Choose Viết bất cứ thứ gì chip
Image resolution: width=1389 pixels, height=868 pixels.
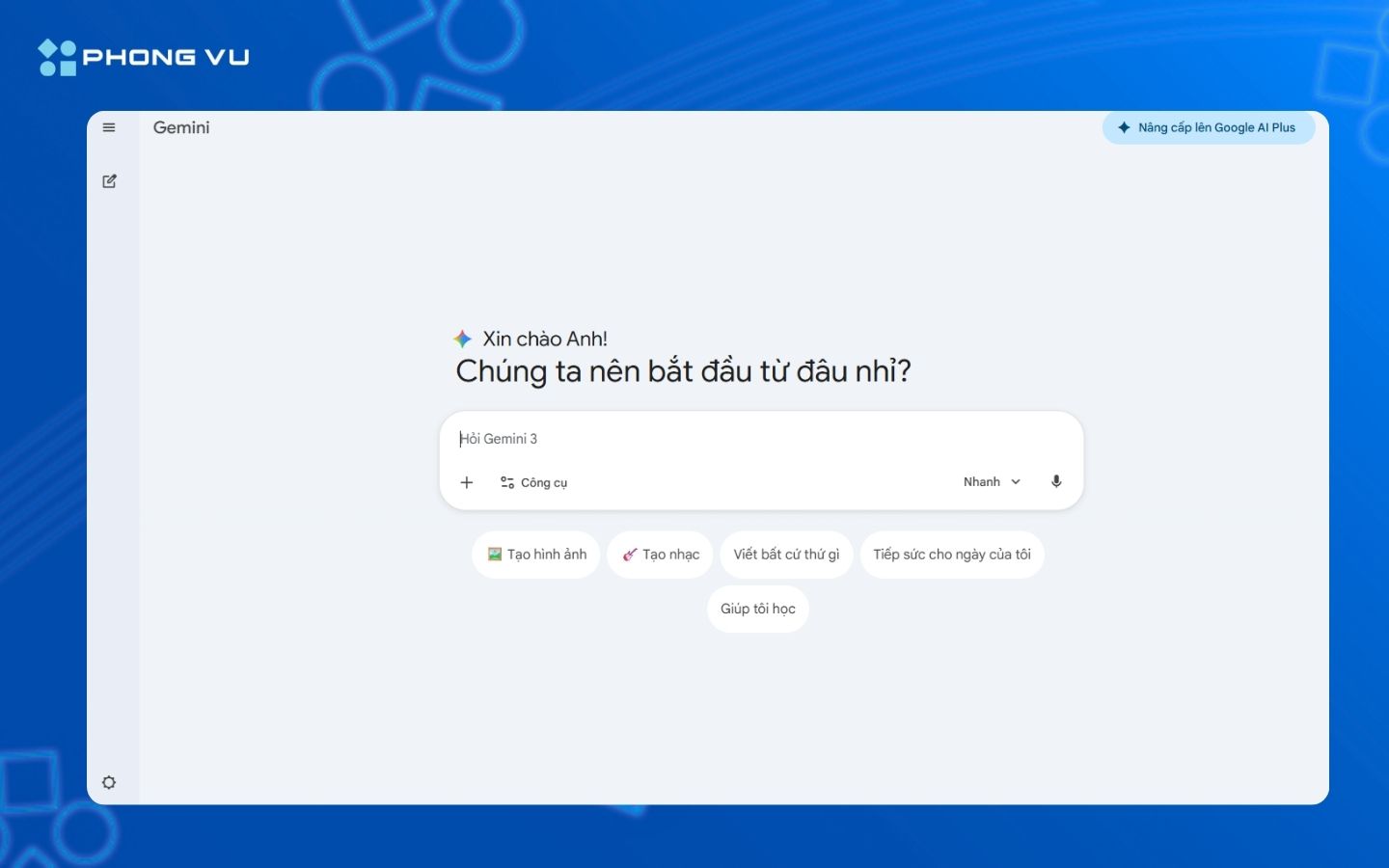tap(786, 555)
